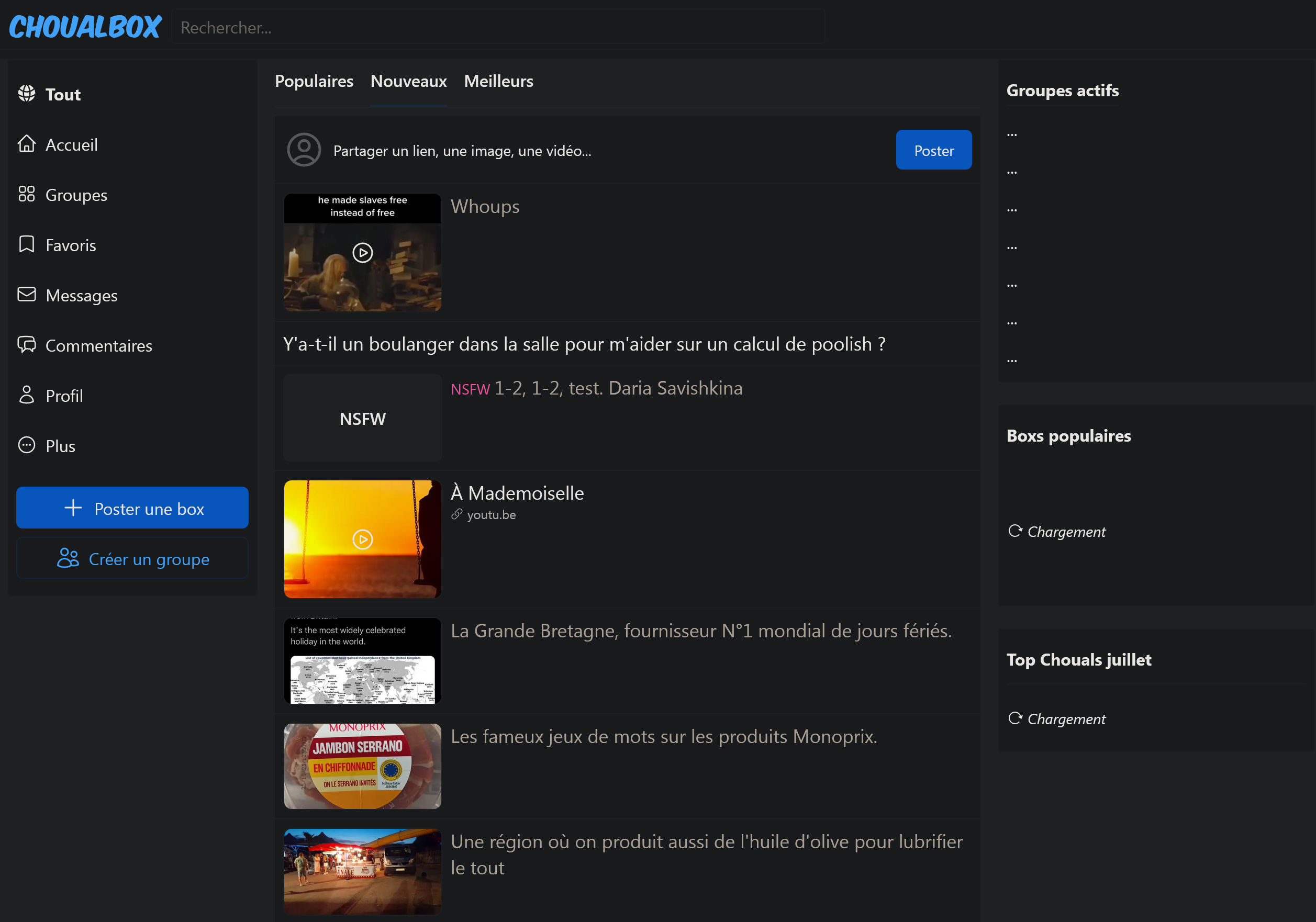Open Favoris via the bookmark icon

tap(26, 244)
